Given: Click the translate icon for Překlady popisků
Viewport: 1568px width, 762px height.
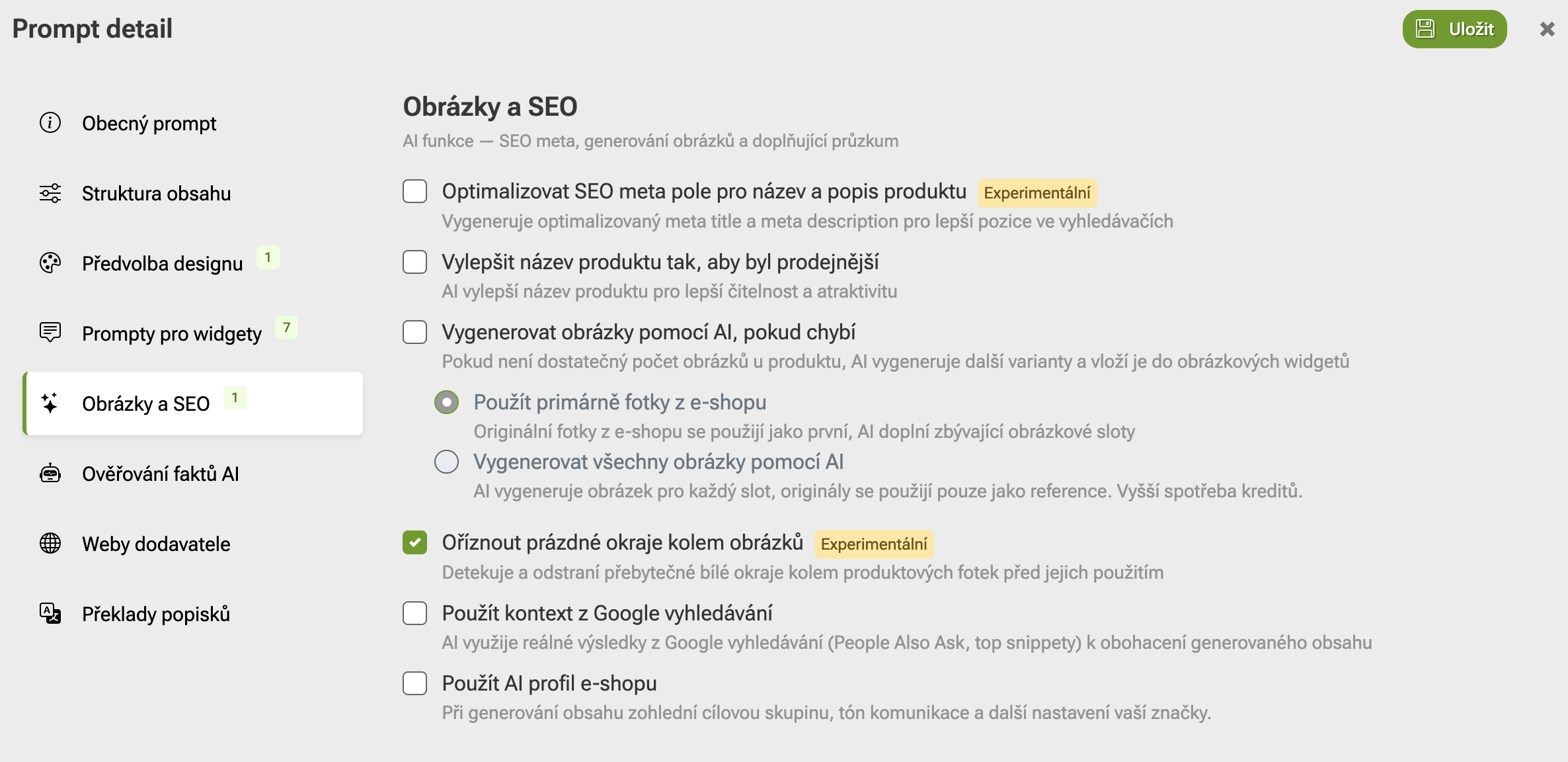Looking at the screenshot, I should pos(50,614).
